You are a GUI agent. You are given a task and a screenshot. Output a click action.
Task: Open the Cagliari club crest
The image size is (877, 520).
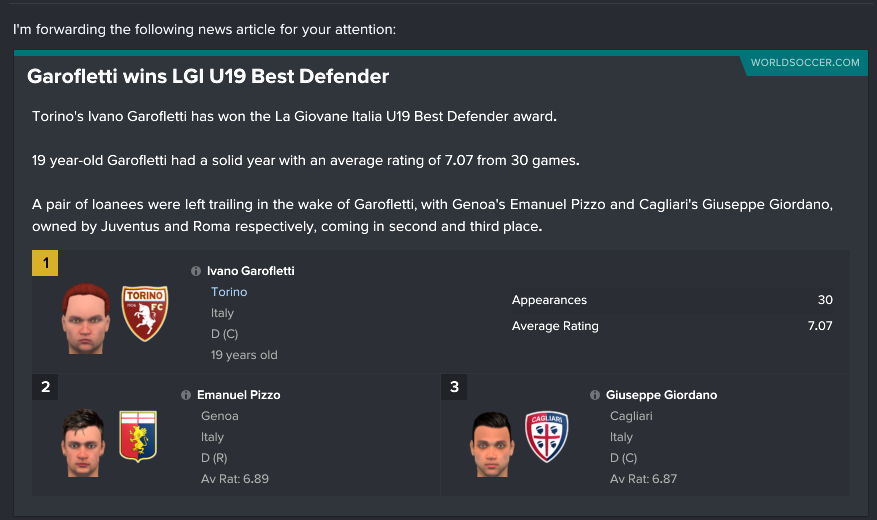(x=546, y=437)
